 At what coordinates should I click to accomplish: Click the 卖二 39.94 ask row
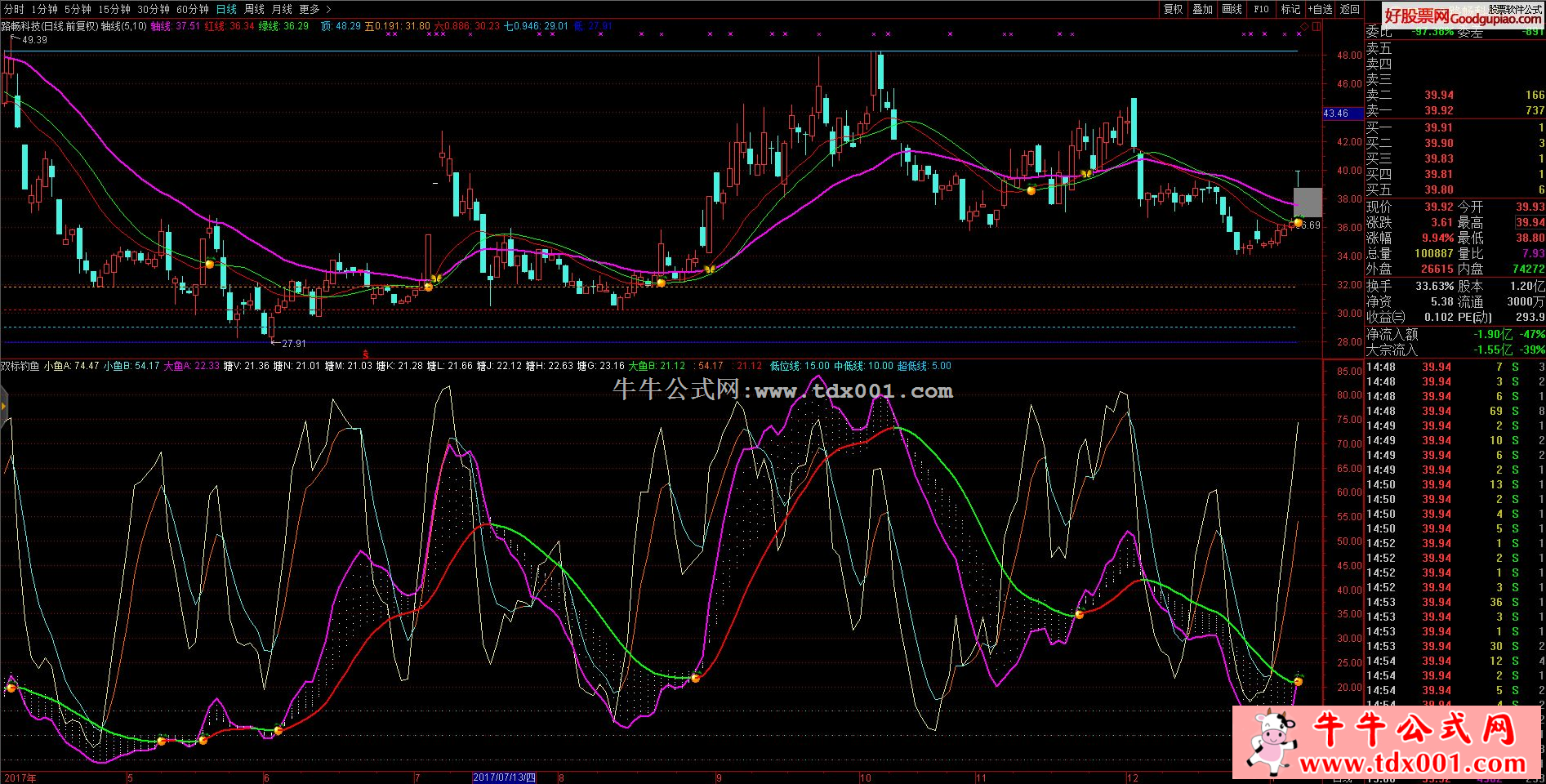tap(1455, 95)
